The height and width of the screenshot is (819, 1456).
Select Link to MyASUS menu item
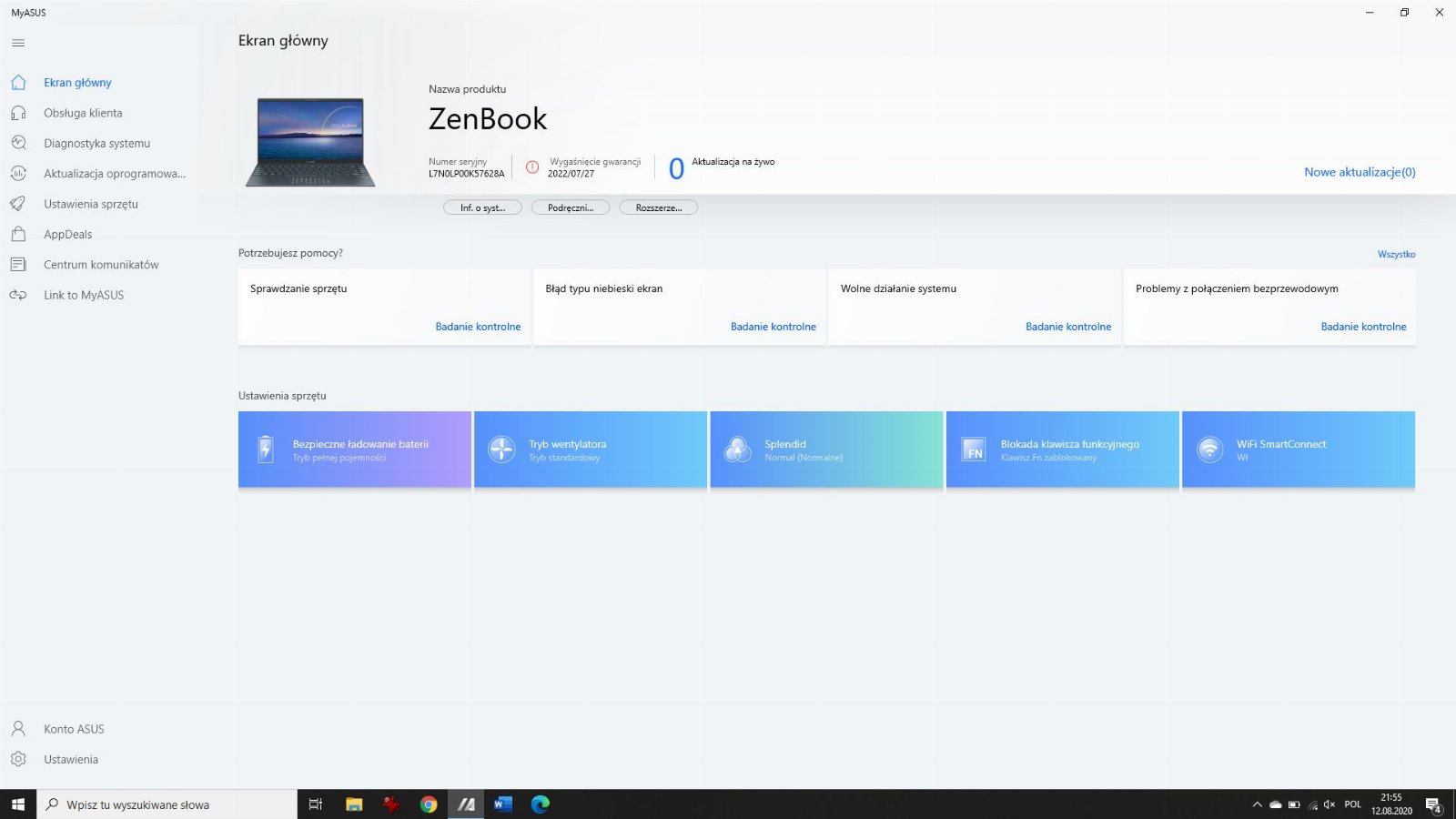coord(84,295)
